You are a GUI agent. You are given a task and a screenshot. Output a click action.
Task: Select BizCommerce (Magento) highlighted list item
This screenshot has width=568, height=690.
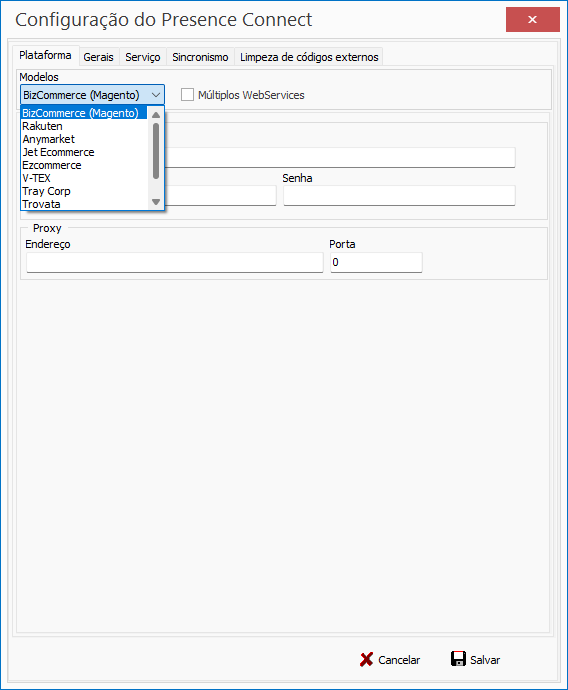[x=84, y=113]
